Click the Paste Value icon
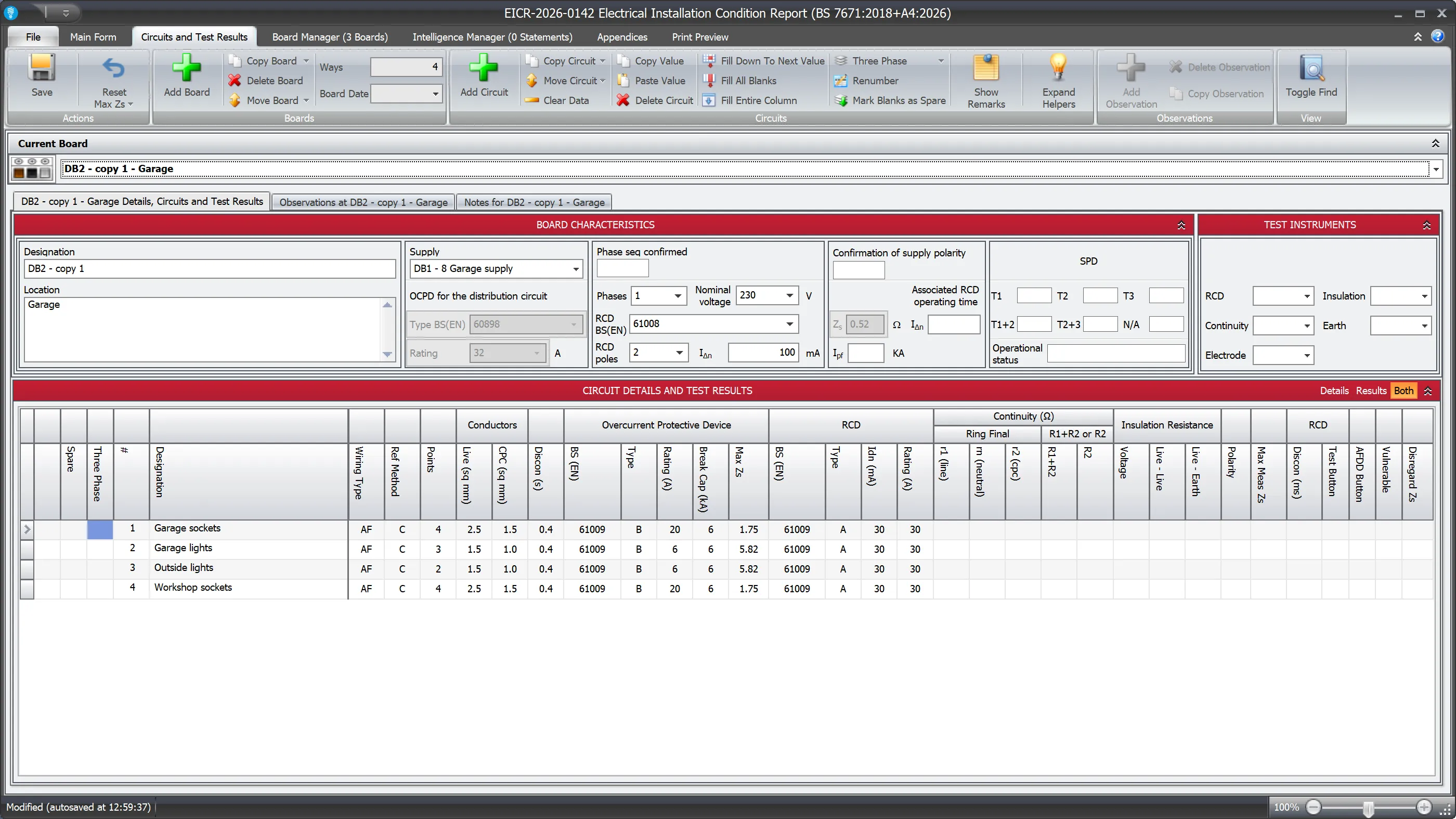Viewport: 1456px width, 819px height. point(623,80)
